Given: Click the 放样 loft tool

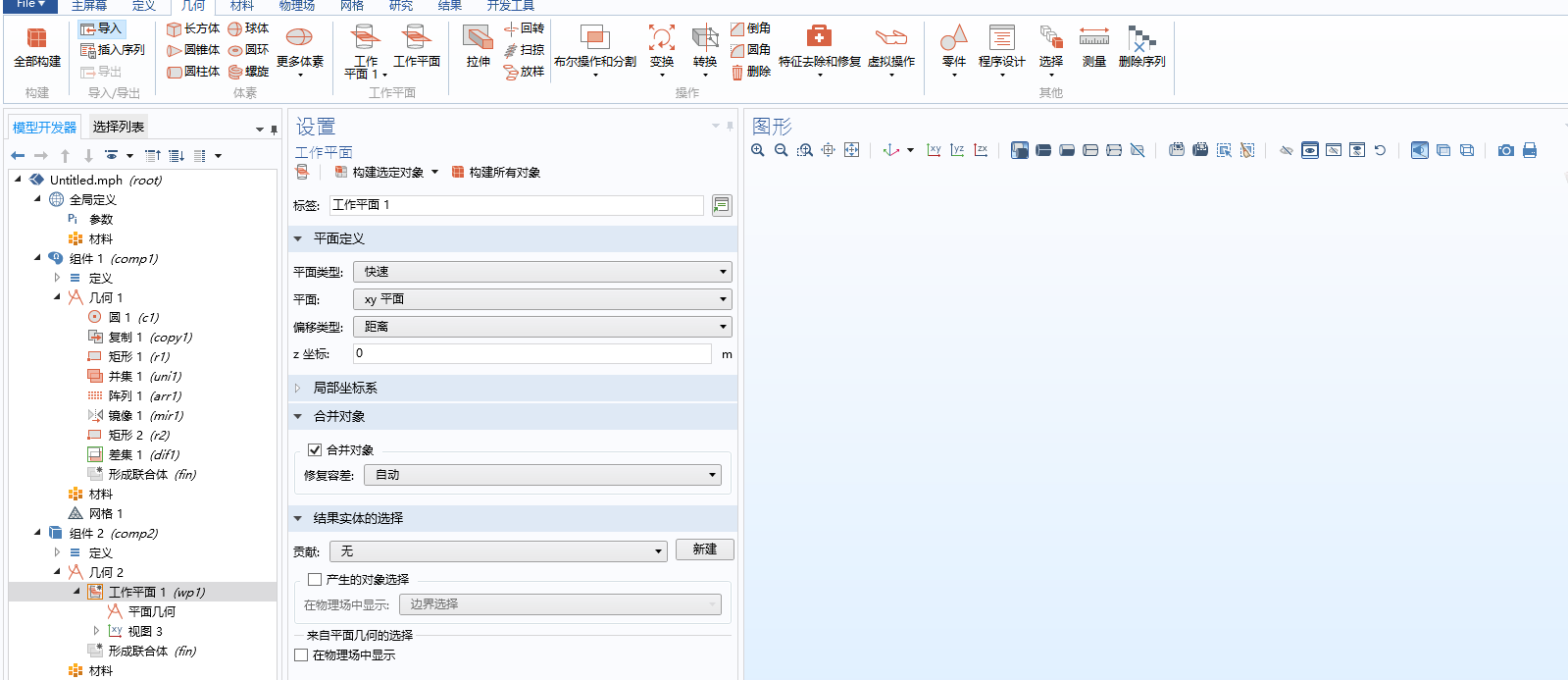Looking at the screenshot, I should [524, 72].
